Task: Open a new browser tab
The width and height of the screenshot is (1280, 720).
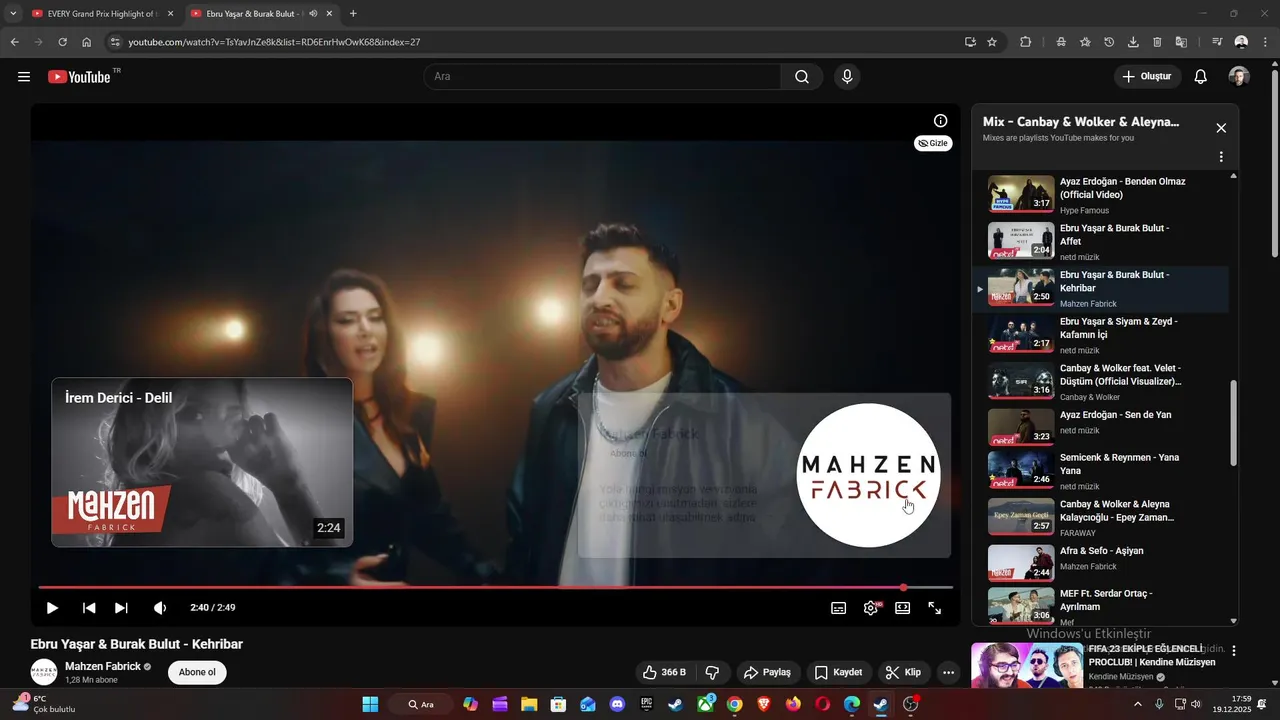Action: (x=353, y=14)
